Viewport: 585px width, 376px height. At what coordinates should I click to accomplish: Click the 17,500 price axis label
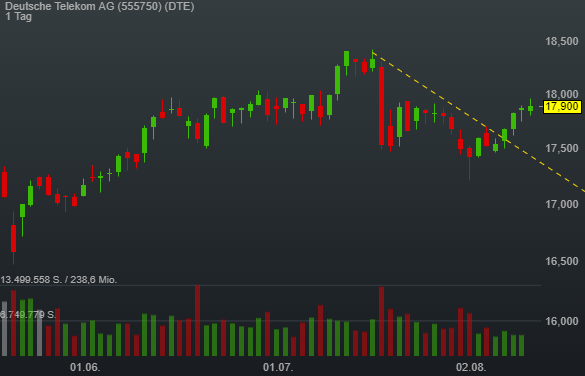562,148
